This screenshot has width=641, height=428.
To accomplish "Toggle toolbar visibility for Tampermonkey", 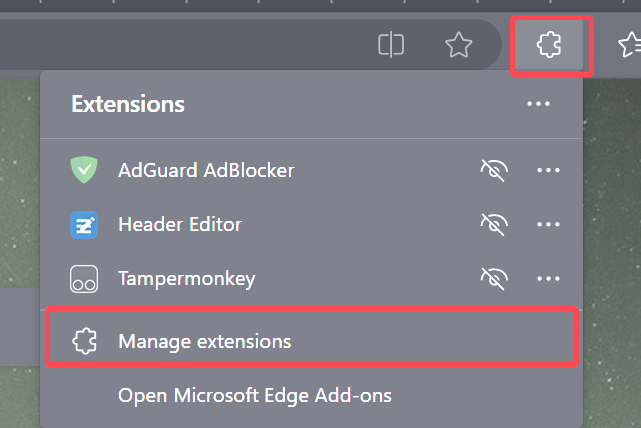I will pyautogui.click(x=494, y=279).
